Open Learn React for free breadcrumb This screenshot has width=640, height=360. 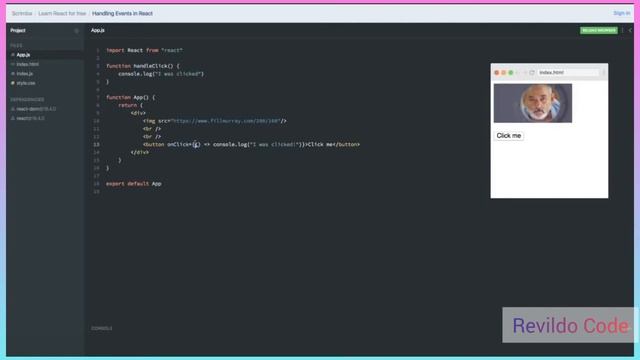pos(62,13)
